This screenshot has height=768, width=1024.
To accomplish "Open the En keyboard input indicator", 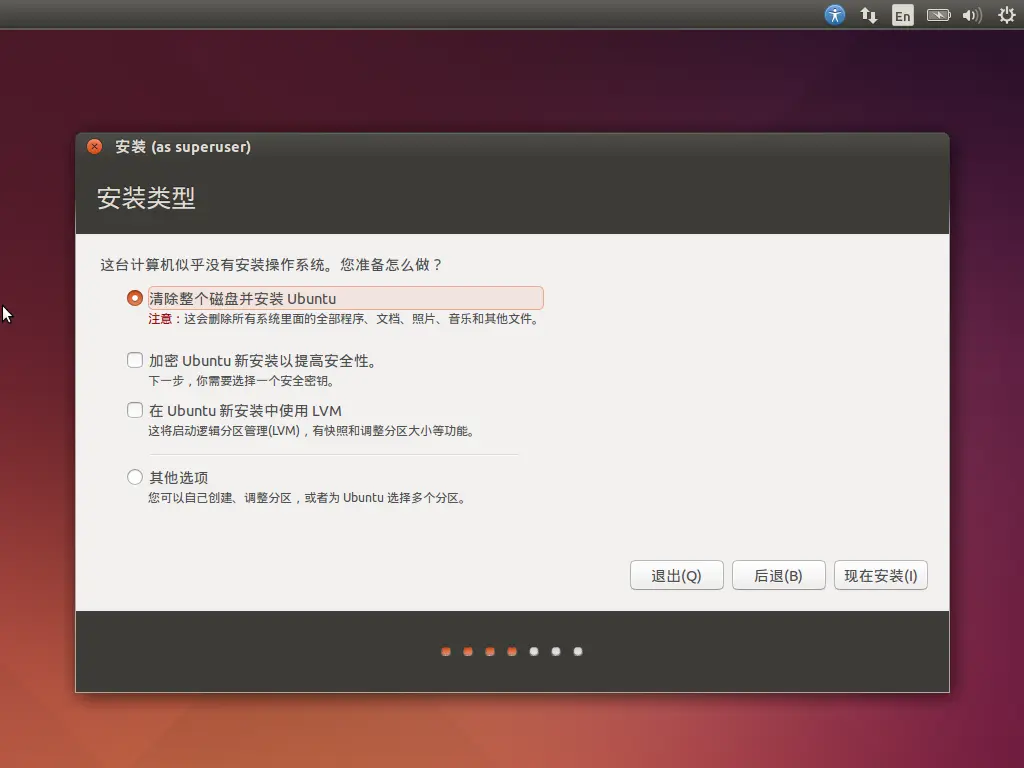I will [x=903, y=15].
